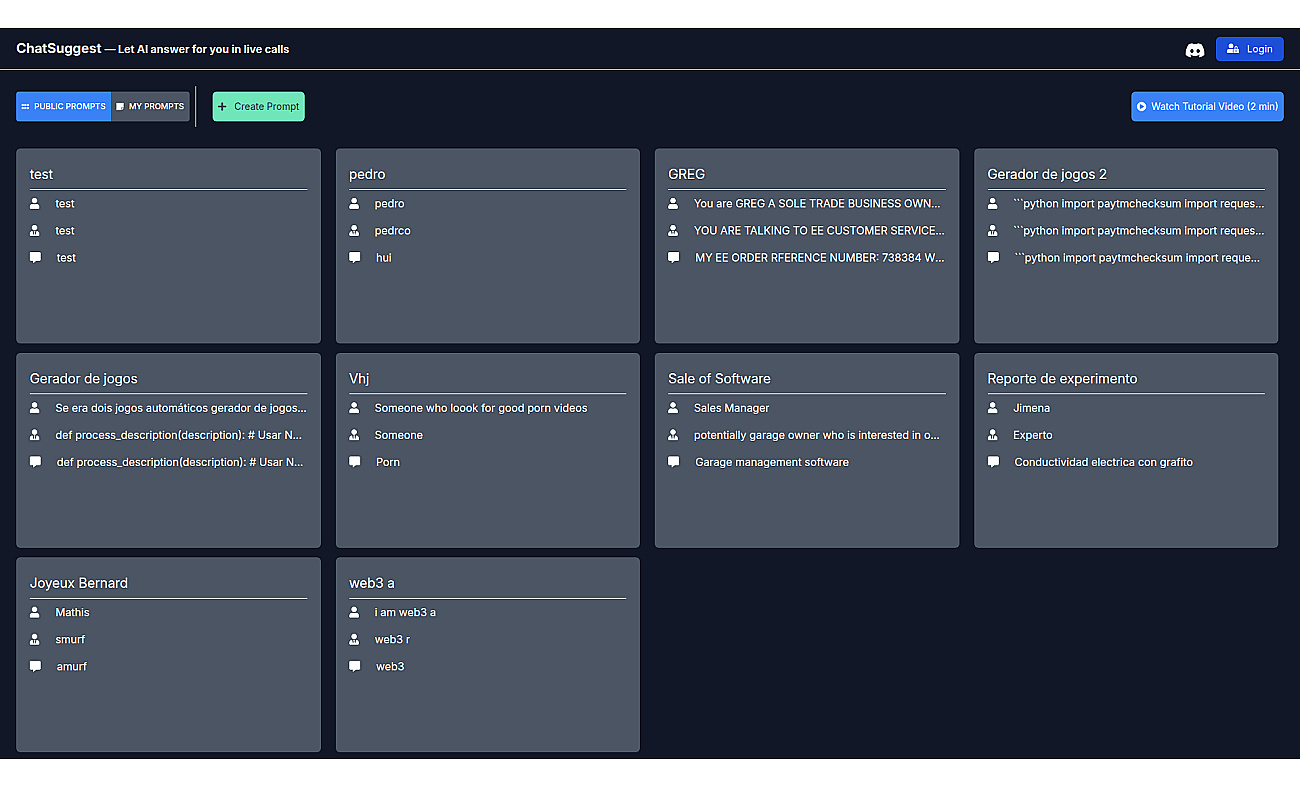Switch to My Prompts tab

(x=150, y=106)
